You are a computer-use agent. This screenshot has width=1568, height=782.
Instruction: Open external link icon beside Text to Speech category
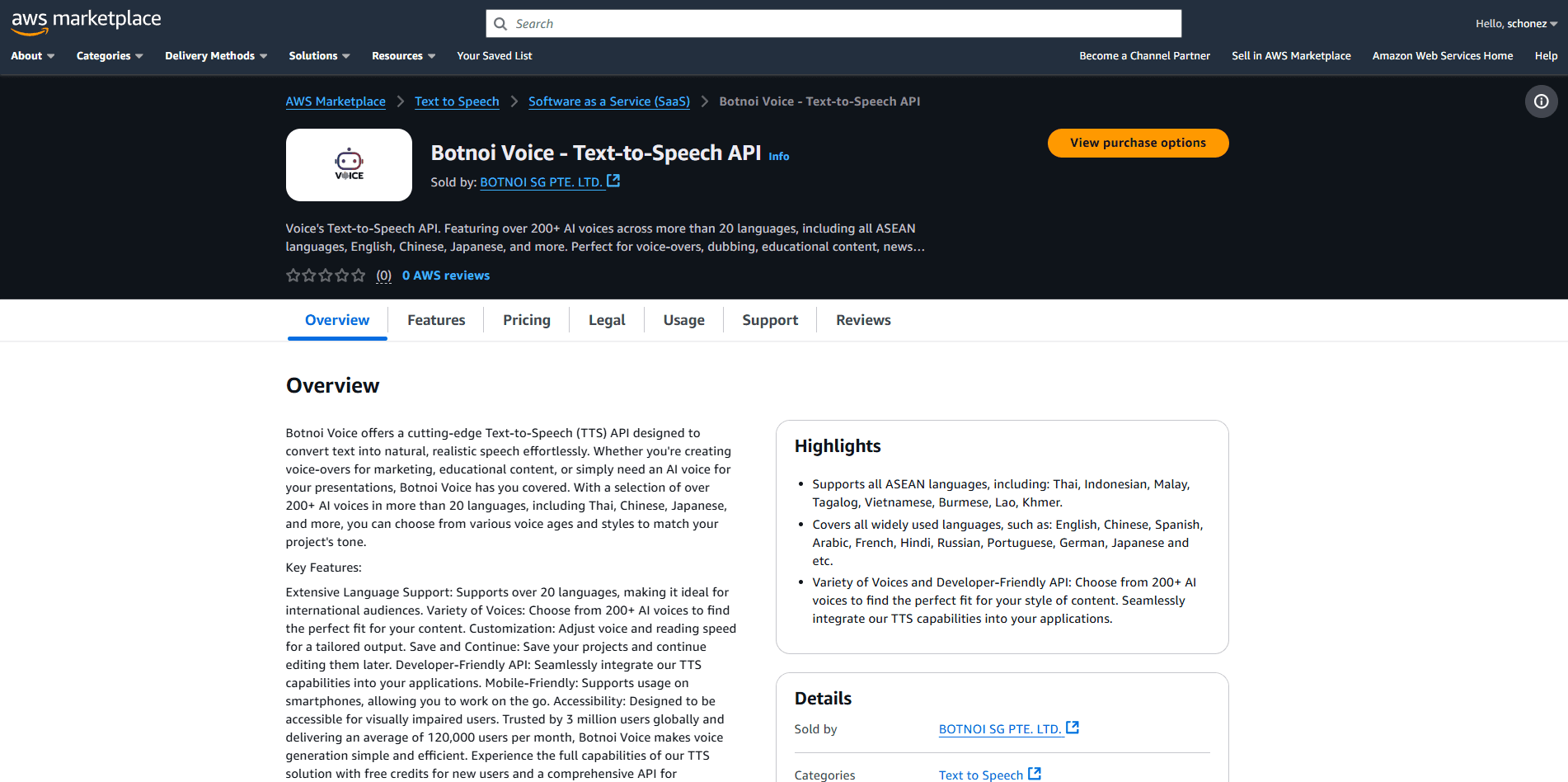pos(1035,774)
